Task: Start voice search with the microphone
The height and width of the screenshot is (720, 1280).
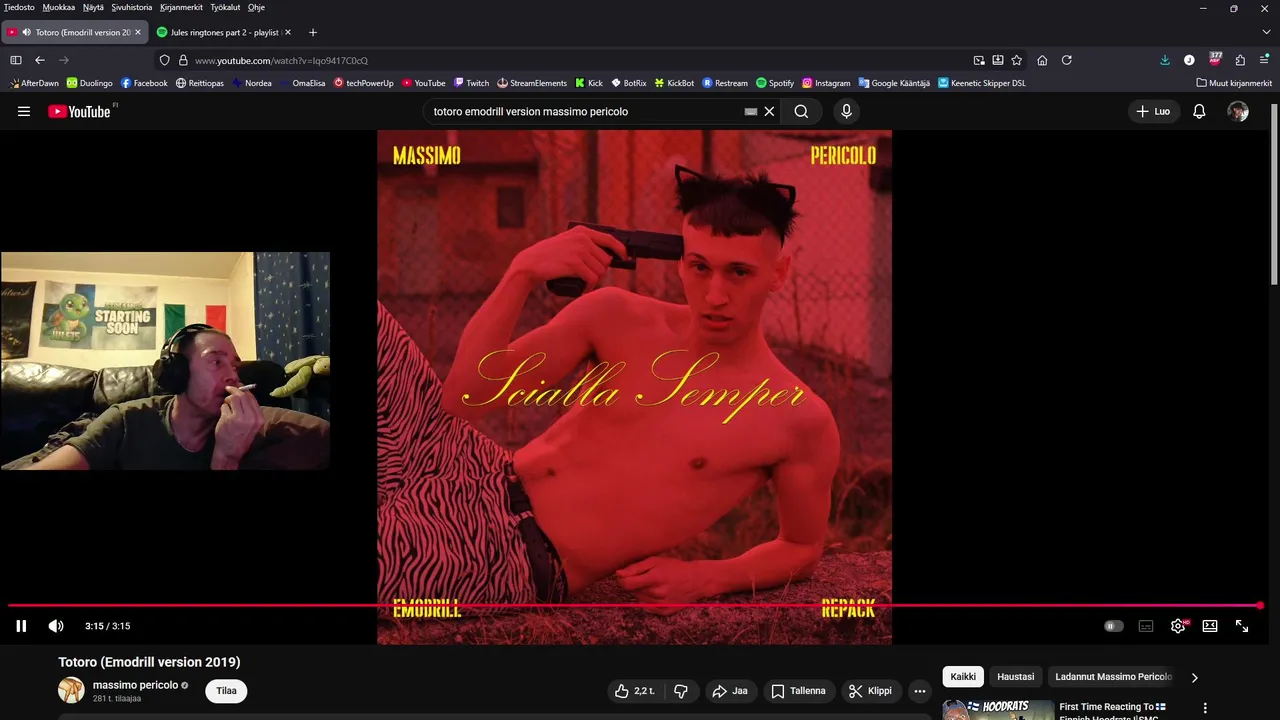Action: pos(846,111)
